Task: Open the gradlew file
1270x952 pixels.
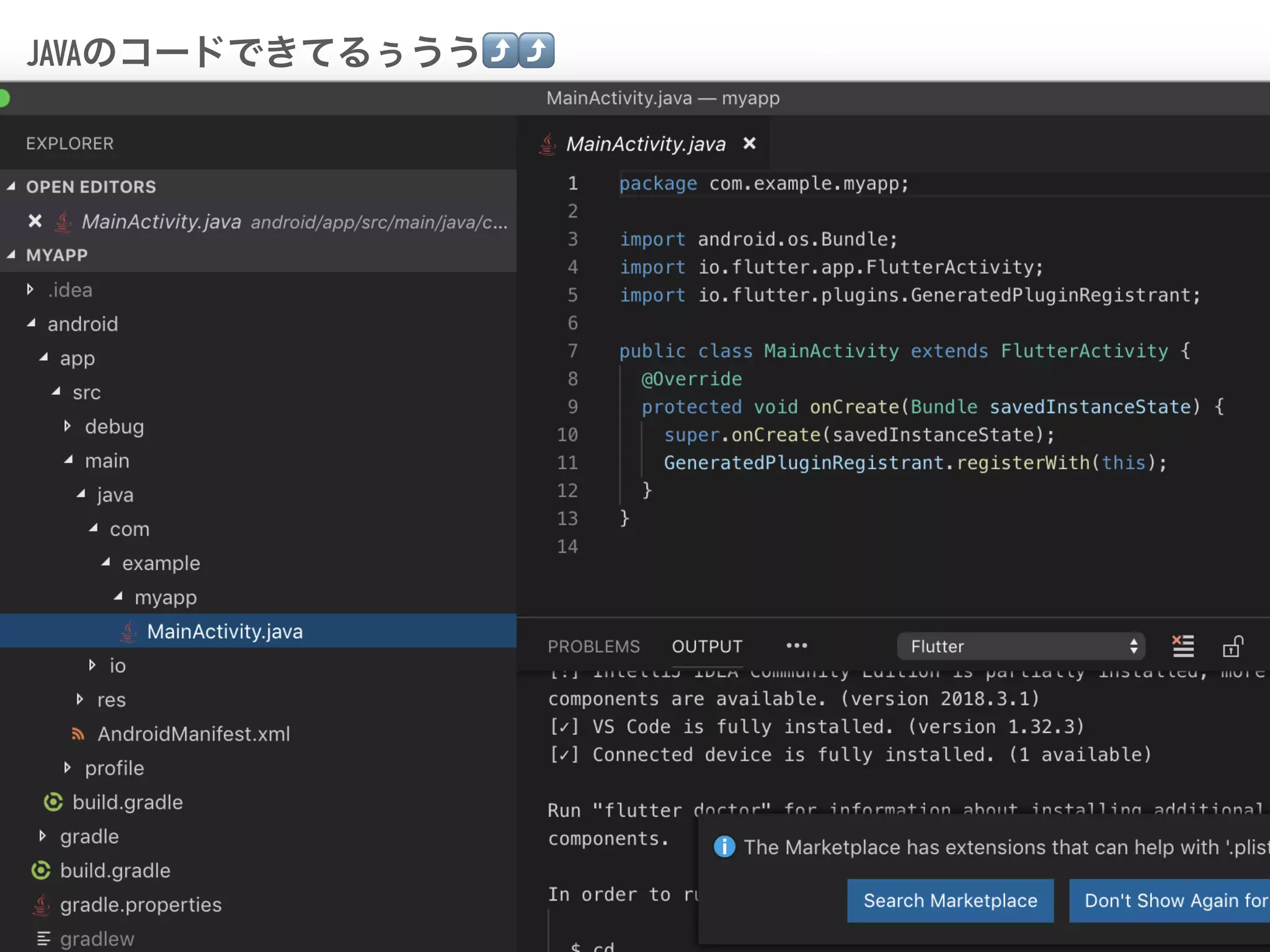Action: point(97,939)
